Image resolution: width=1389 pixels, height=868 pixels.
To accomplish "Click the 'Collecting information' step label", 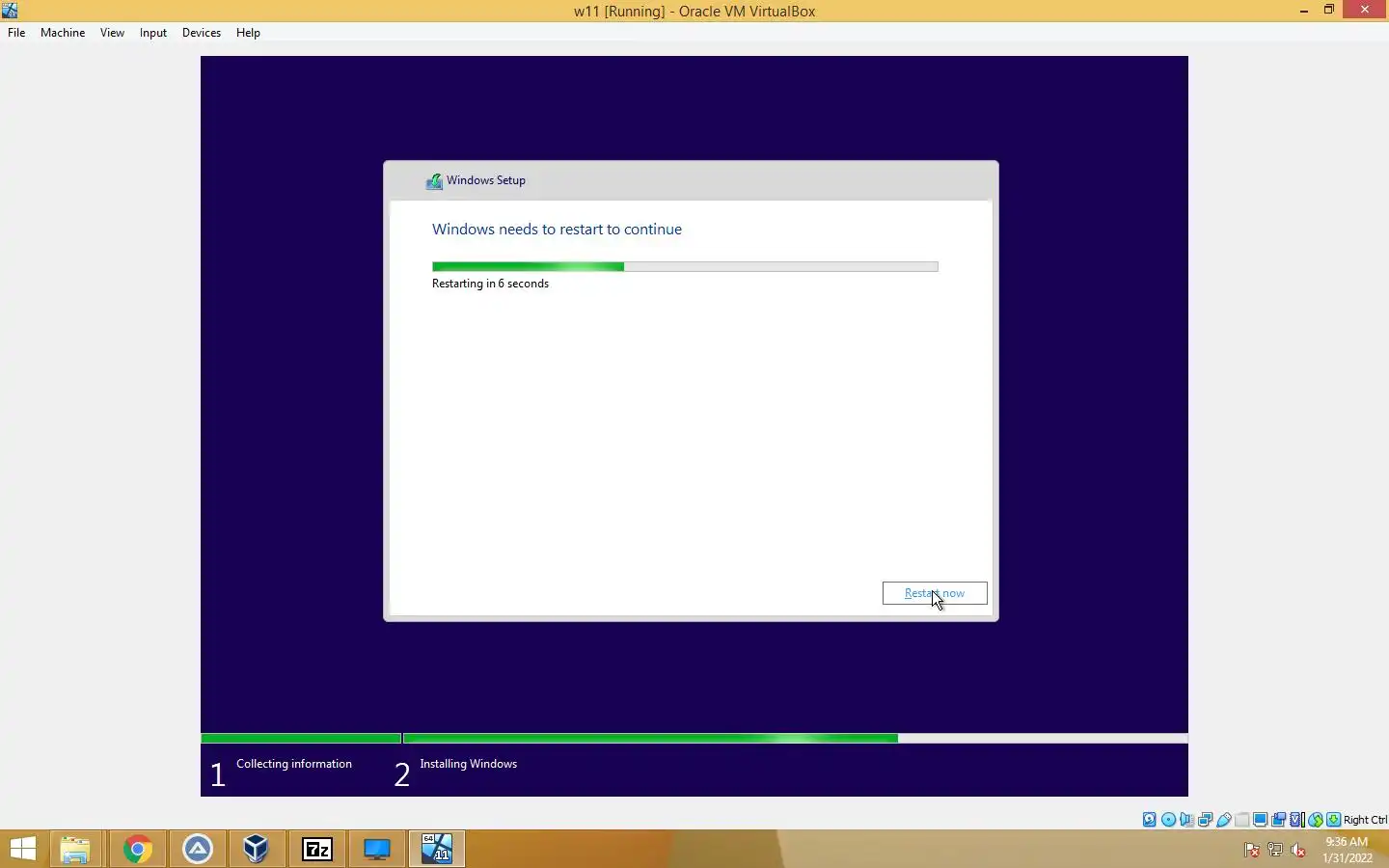I will coord(294,764).
